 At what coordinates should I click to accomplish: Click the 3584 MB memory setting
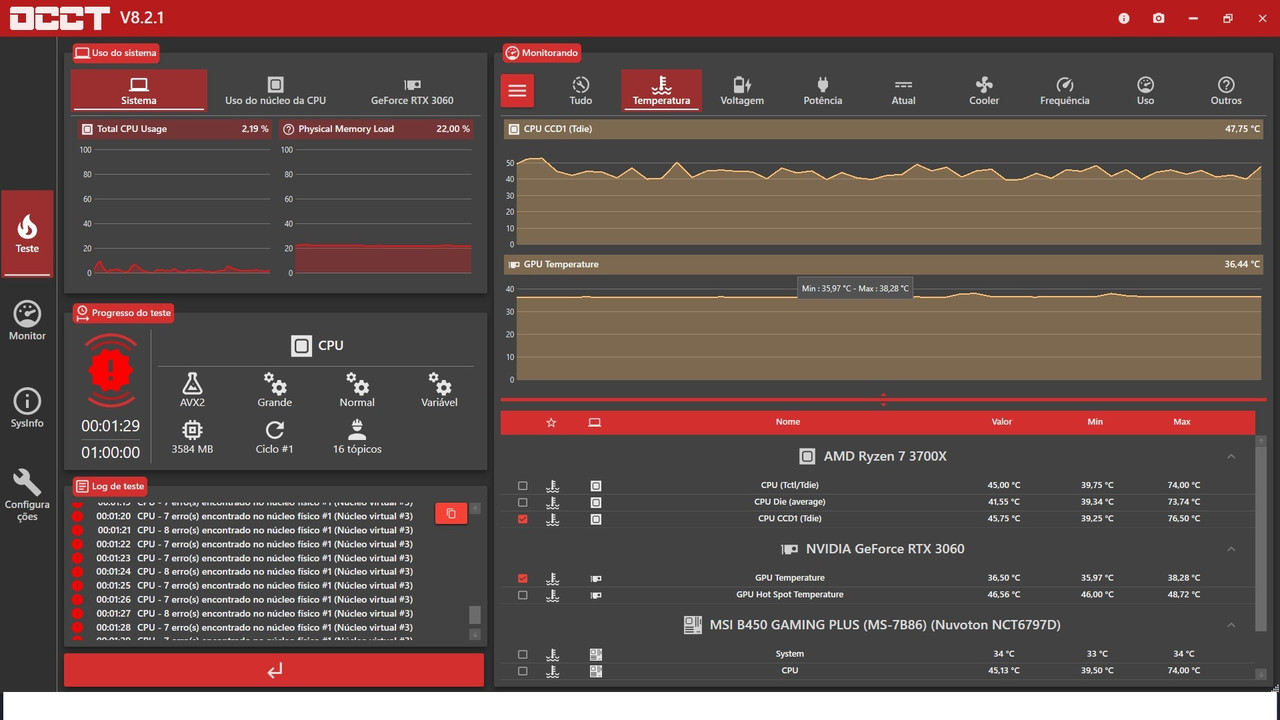(x=193, y=437)
